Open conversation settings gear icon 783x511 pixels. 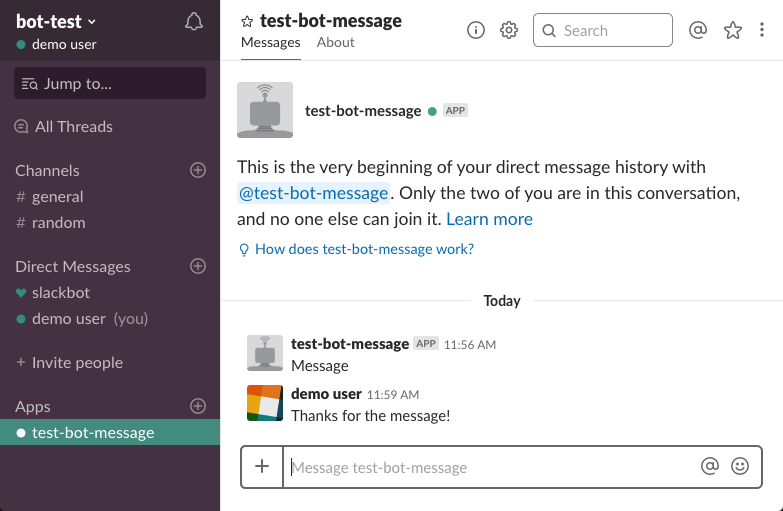click(x=509, y=30)
